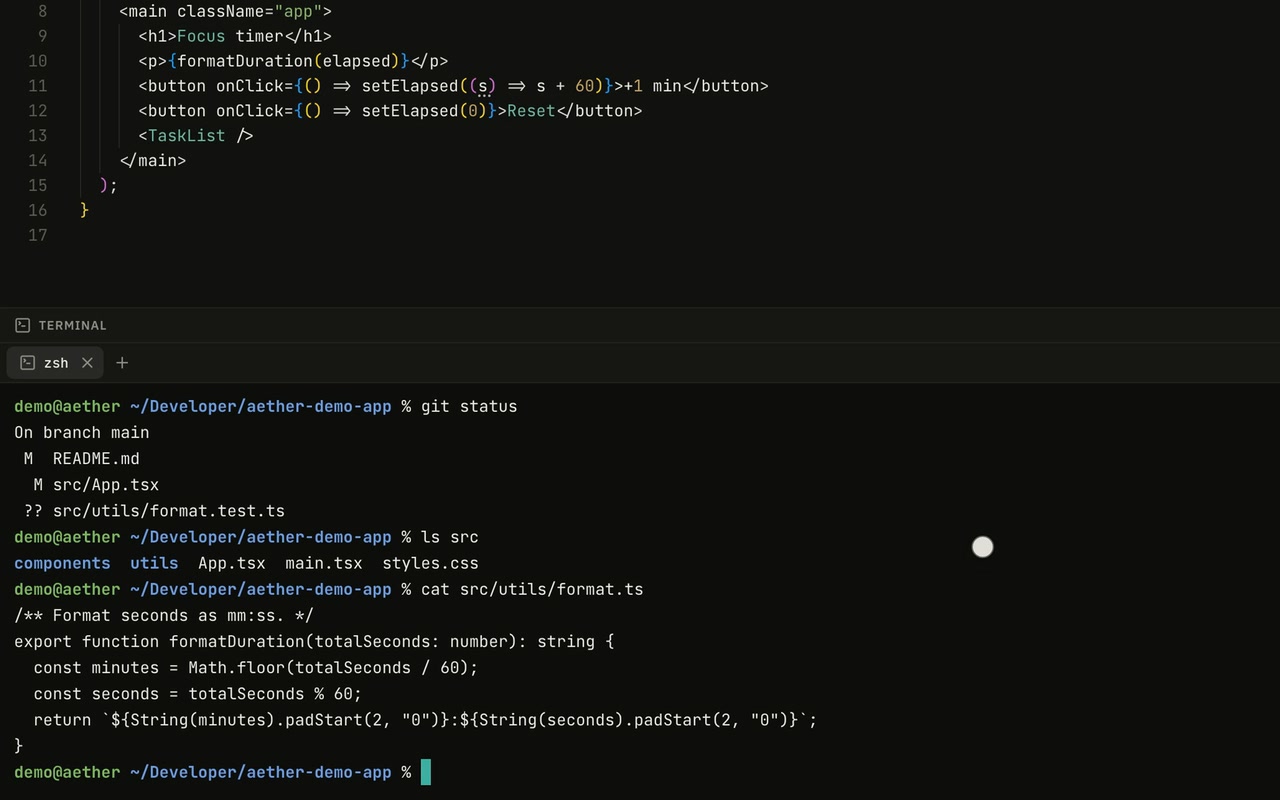Click the "return" template string line in terminal
The width and height of the screenshot is (1280, 800).
425,720
